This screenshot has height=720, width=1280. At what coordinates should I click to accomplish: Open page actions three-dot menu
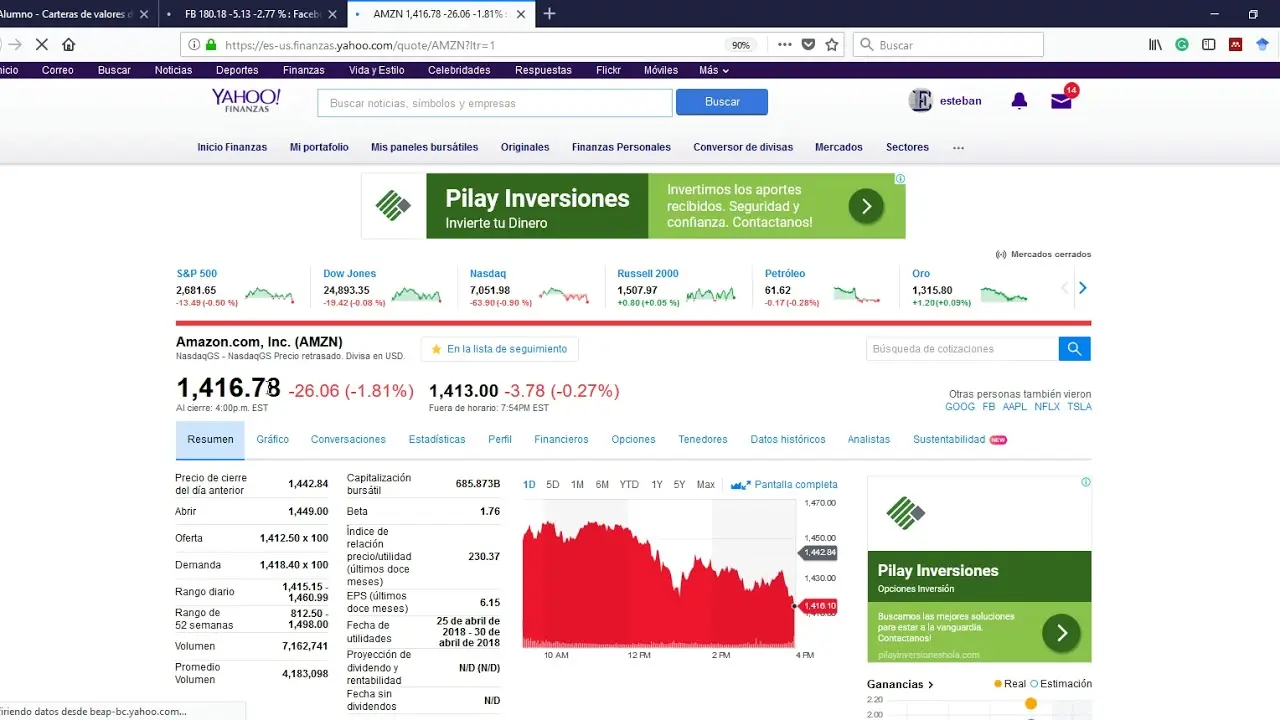pos(784,45)
